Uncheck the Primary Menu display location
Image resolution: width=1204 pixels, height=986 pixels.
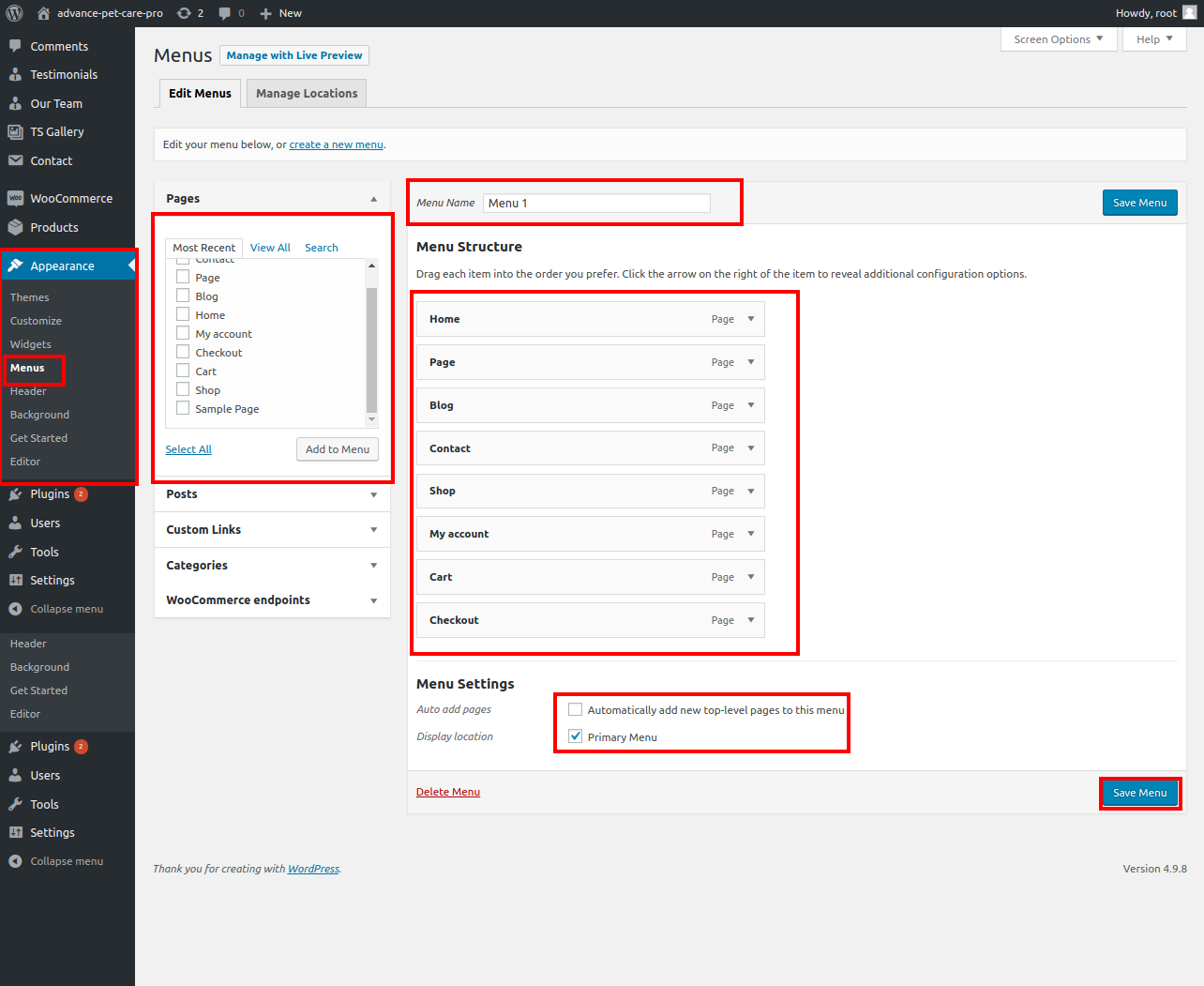click(576, 736)
